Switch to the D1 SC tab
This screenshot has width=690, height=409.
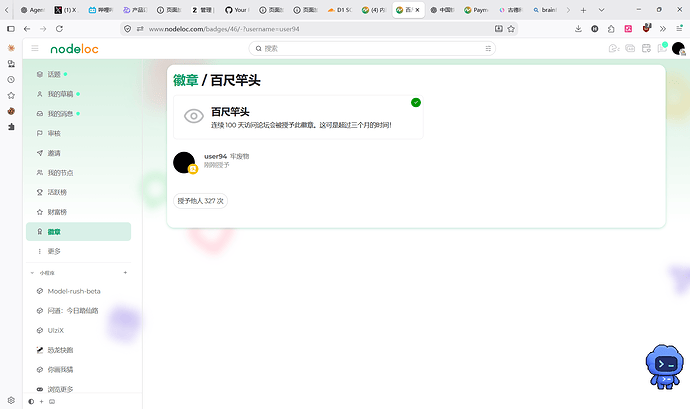[x=340, y=10]
